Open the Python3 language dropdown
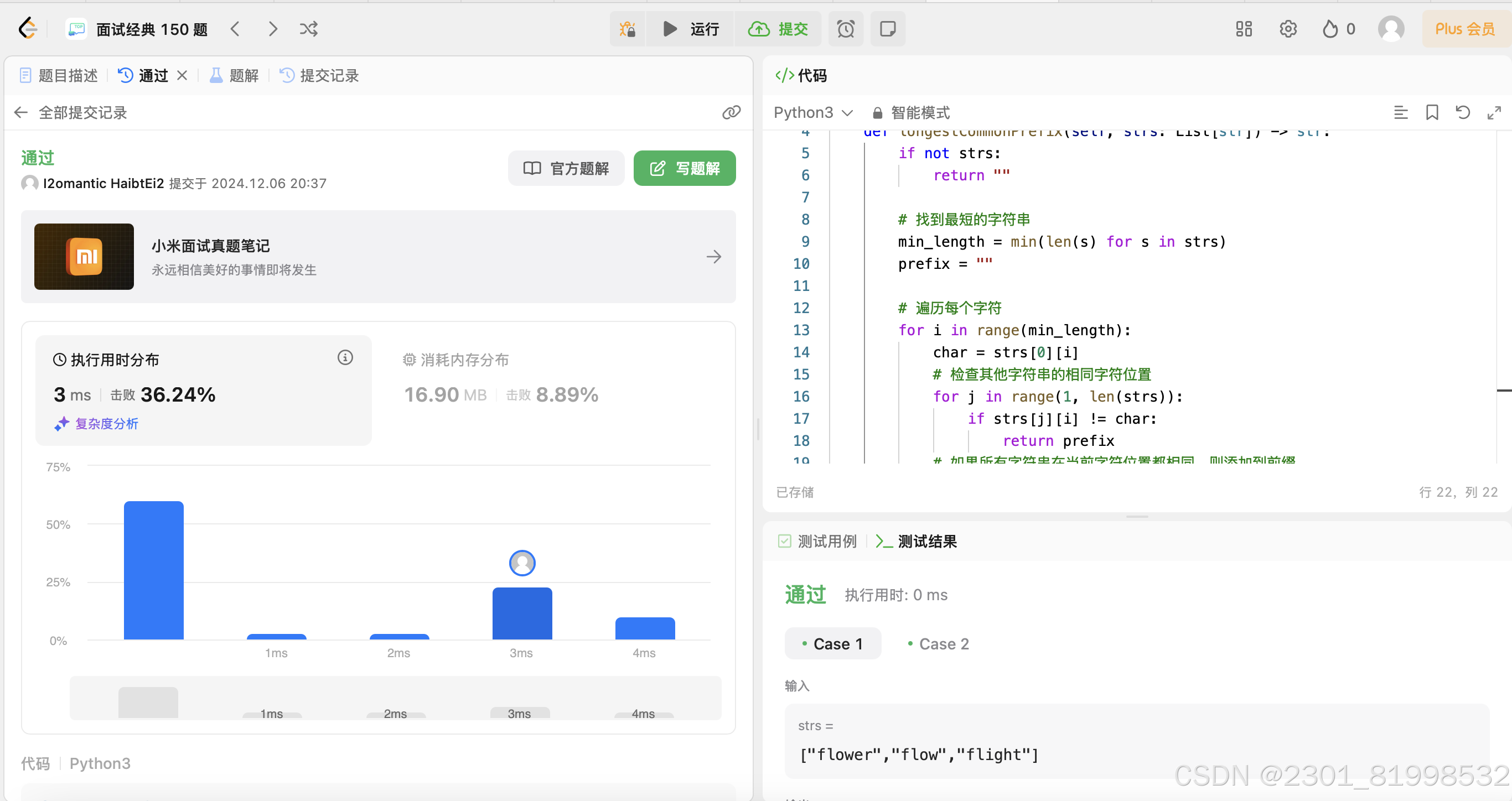Image resolution: width=1512 pixels, height=801 pixels. pyautogui.click(x=812, y=112)
